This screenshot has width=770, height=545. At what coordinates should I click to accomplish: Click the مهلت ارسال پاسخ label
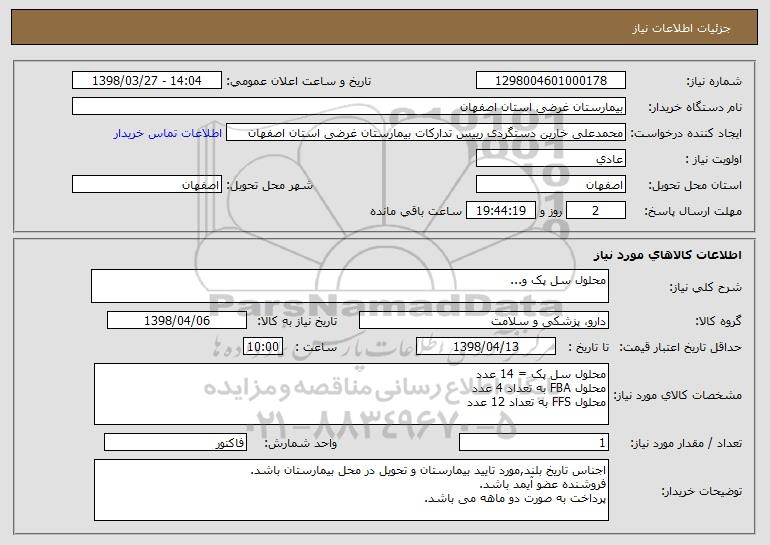[693, 211]
